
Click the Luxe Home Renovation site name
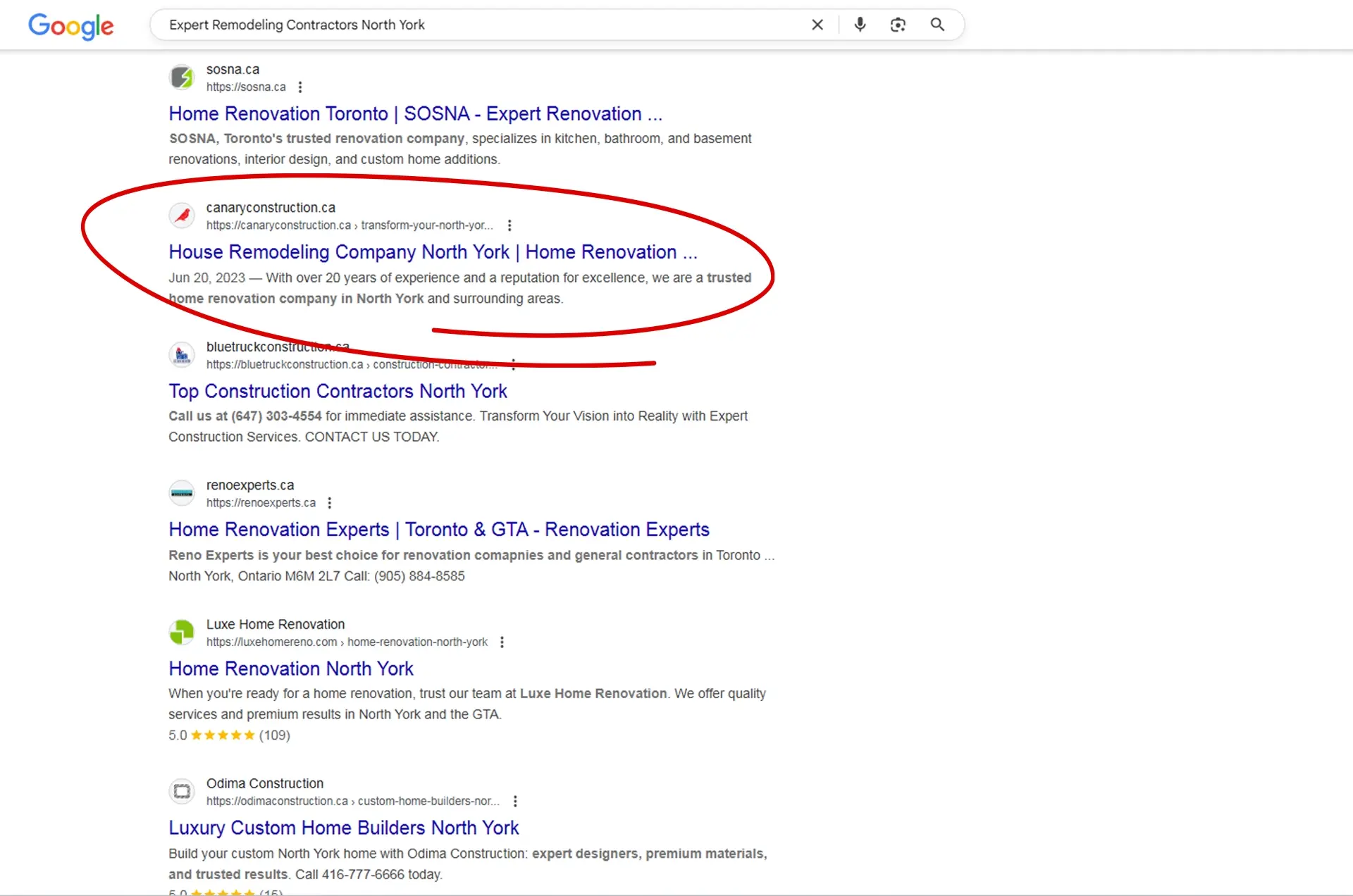276,624
